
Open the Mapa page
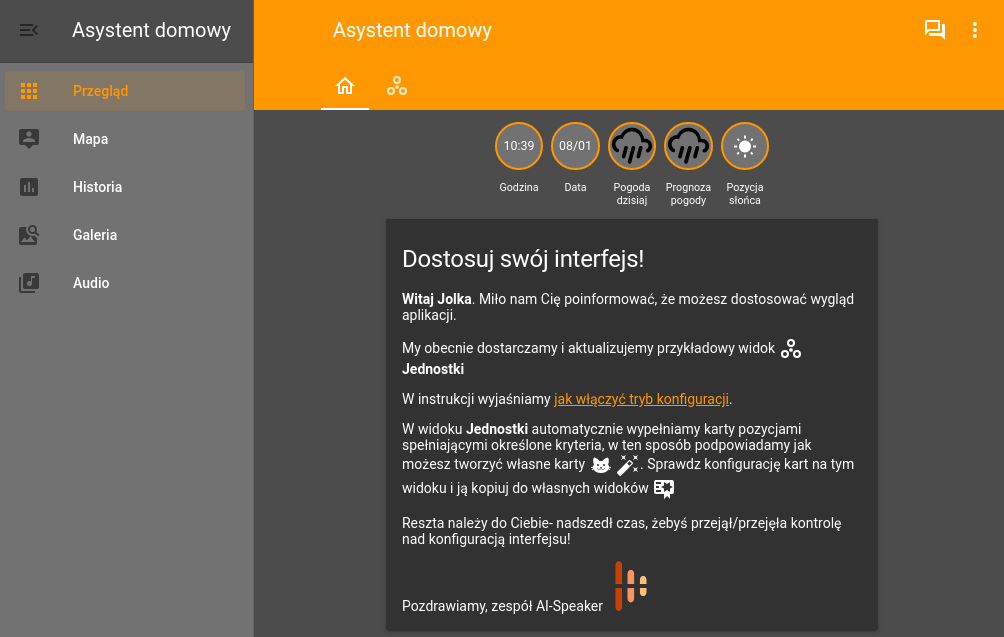pyautogui.click(x=90, y=139)
